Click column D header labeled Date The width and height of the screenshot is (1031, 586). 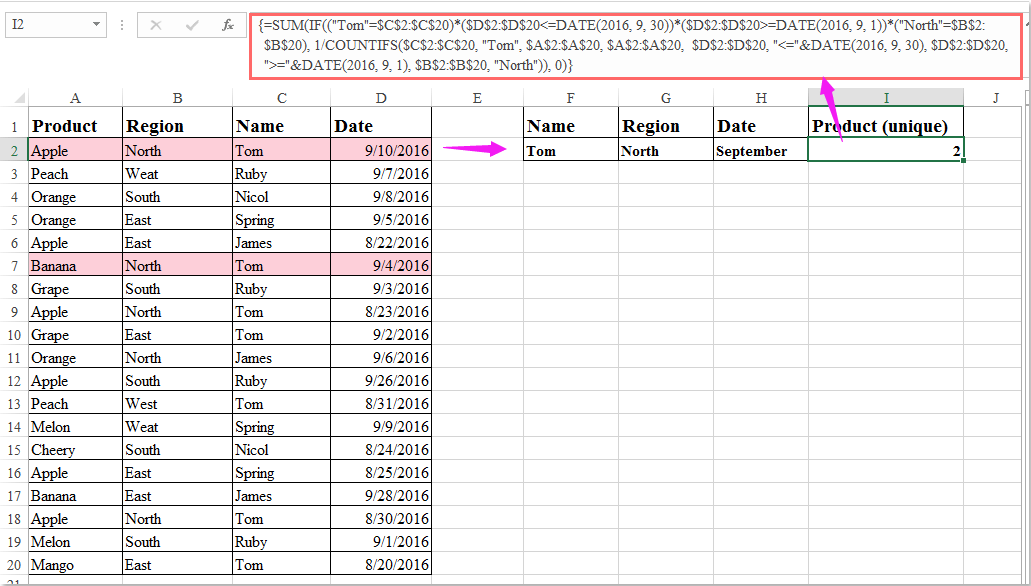pos(381,97)
